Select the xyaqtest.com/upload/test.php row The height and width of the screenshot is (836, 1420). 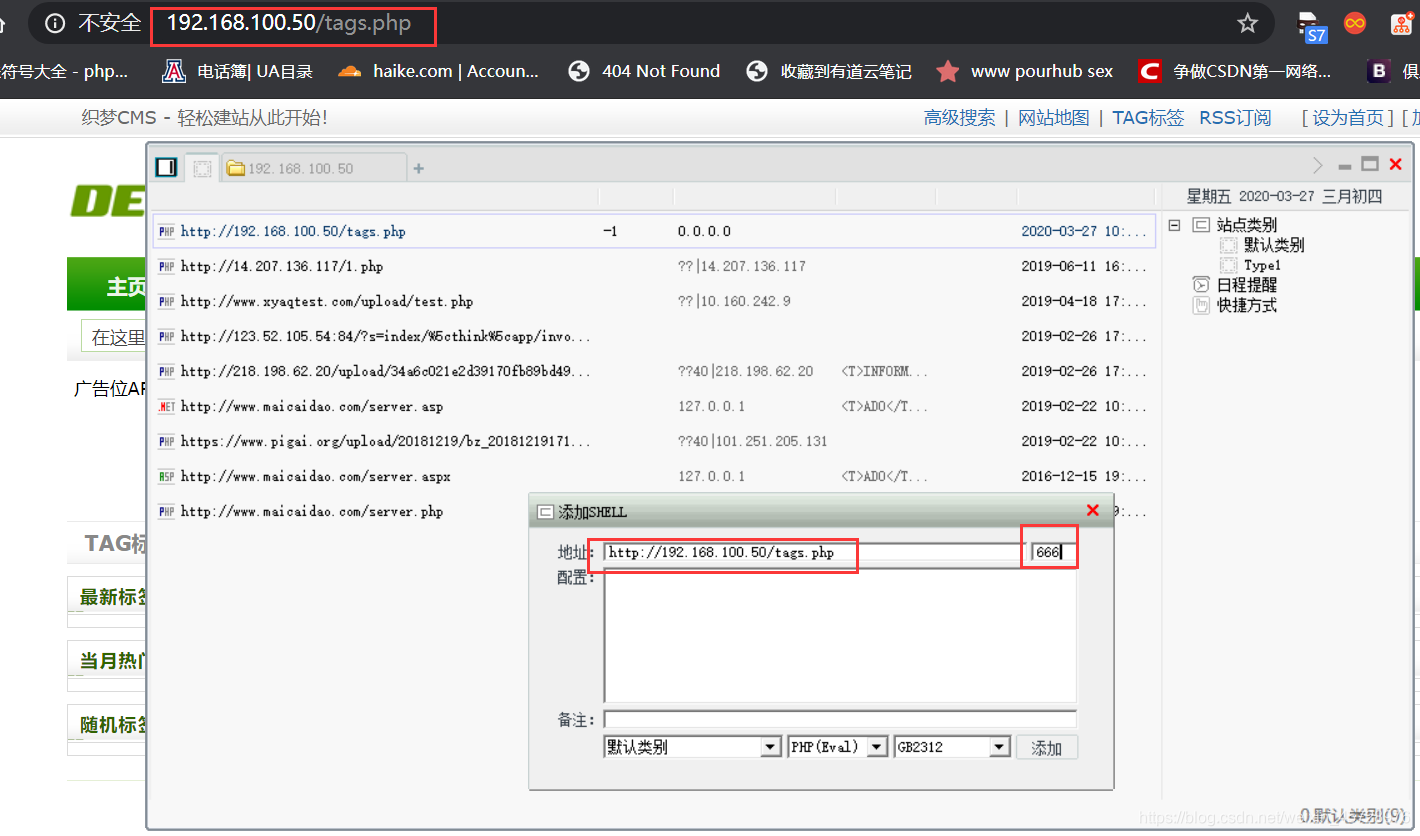(x=654, y=301)
